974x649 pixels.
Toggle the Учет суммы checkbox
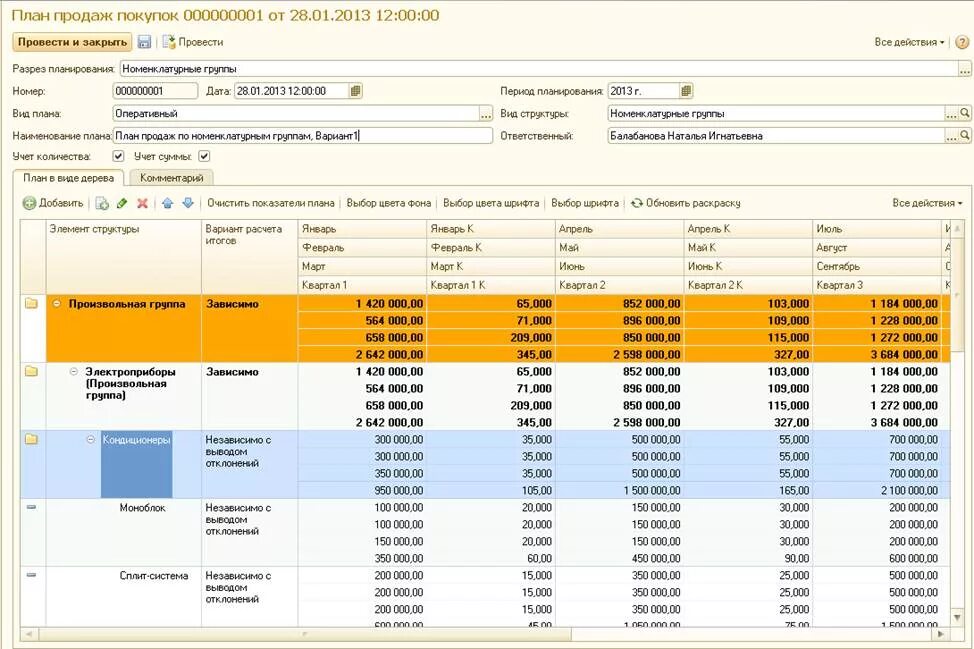pyautogui.click(x=204, y=156)
